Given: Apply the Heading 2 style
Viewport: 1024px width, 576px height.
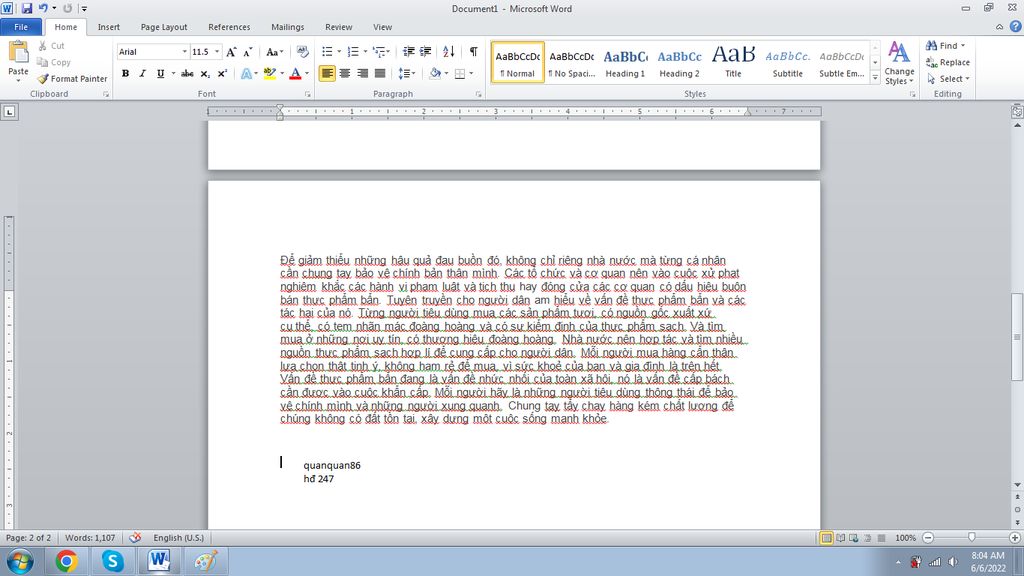Looking at the screenshot, I should click(679, 63).
